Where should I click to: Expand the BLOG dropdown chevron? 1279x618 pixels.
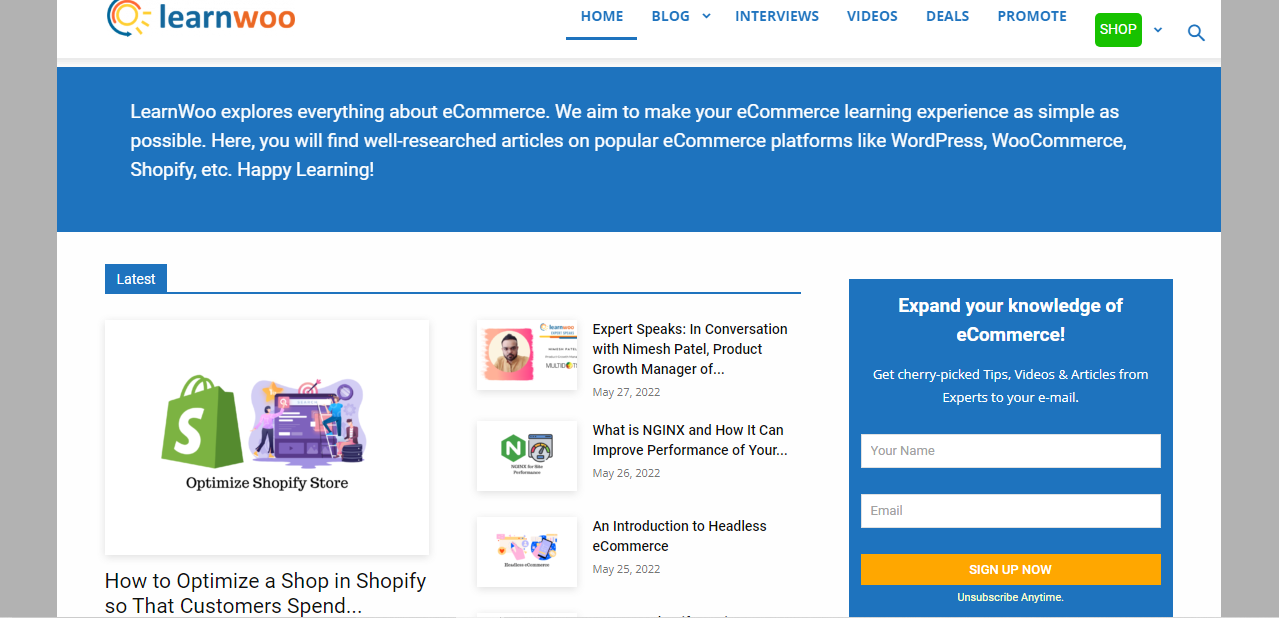click(x=706, y=16)
